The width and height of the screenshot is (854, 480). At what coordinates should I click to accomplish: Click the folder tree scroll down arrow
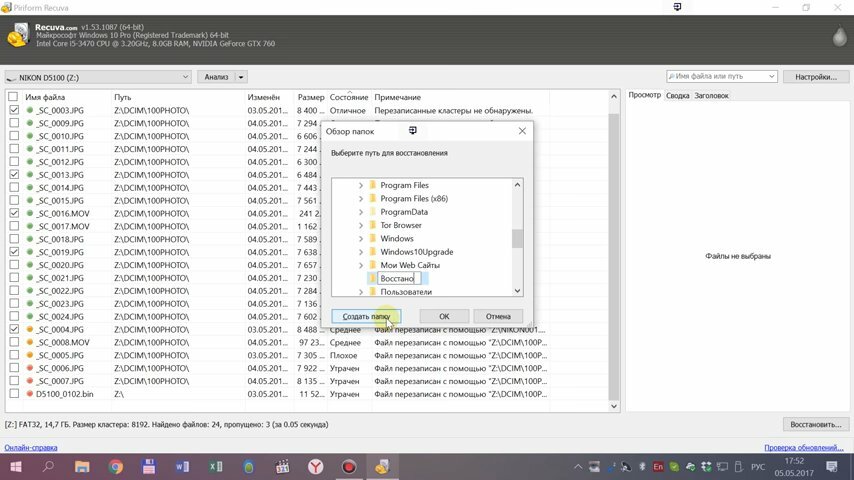tap(517, 291)
